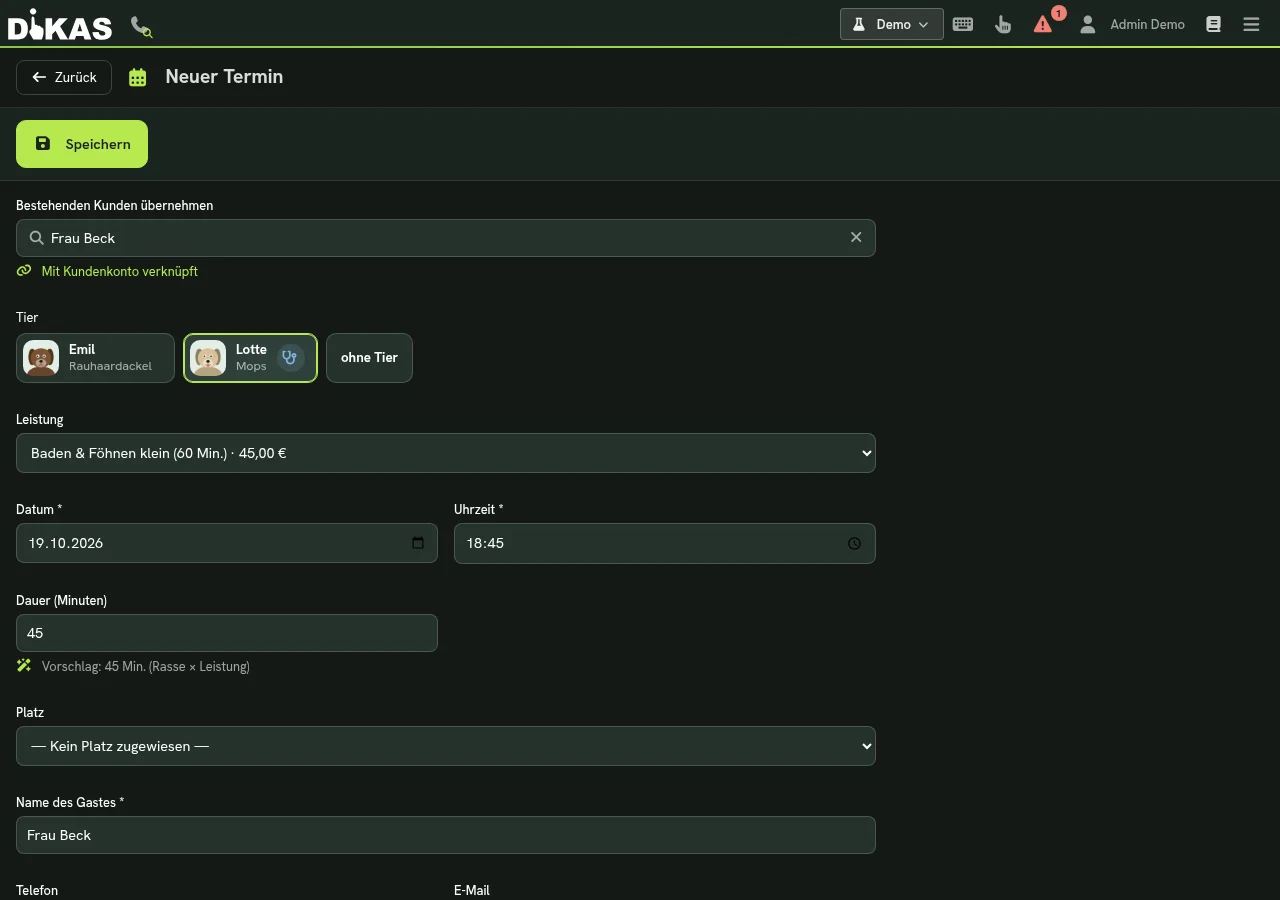Click the pointing hand icon
The width and height of the screenshot is (1280, 900).
coord(1003,24)
